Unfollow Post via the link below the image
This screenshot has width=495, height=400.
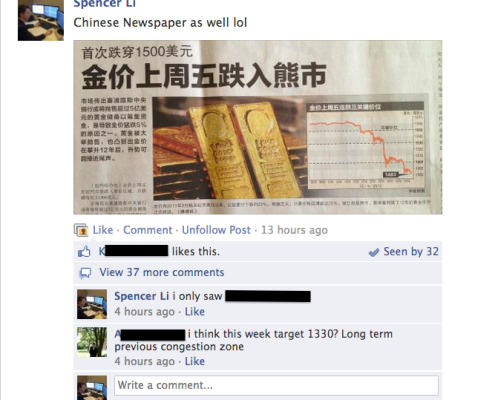tap(216, 230)
